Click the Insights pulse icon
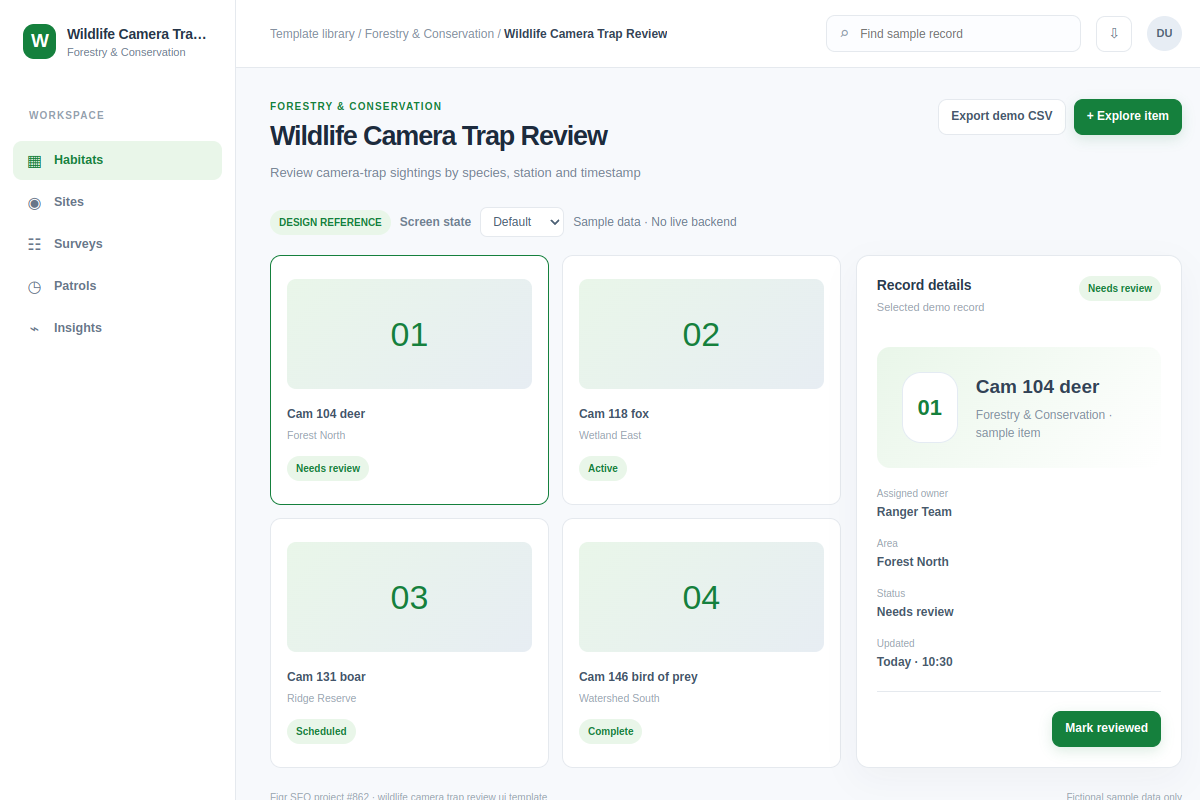Image resolution: width=1200 pixels, height=800 pixels. tap(35, 328)
